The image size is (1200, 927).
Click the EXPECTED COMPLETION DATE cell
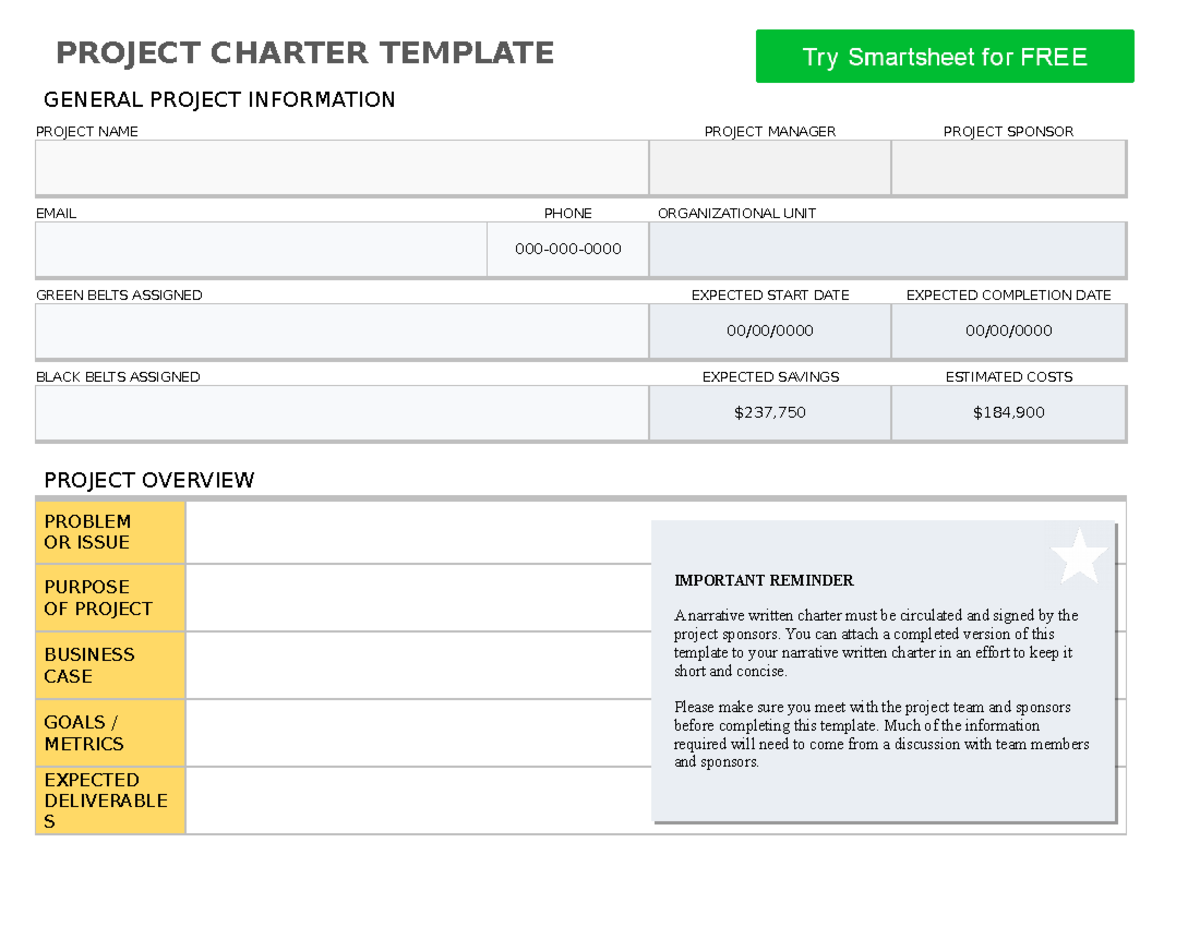coord(1009,330)
